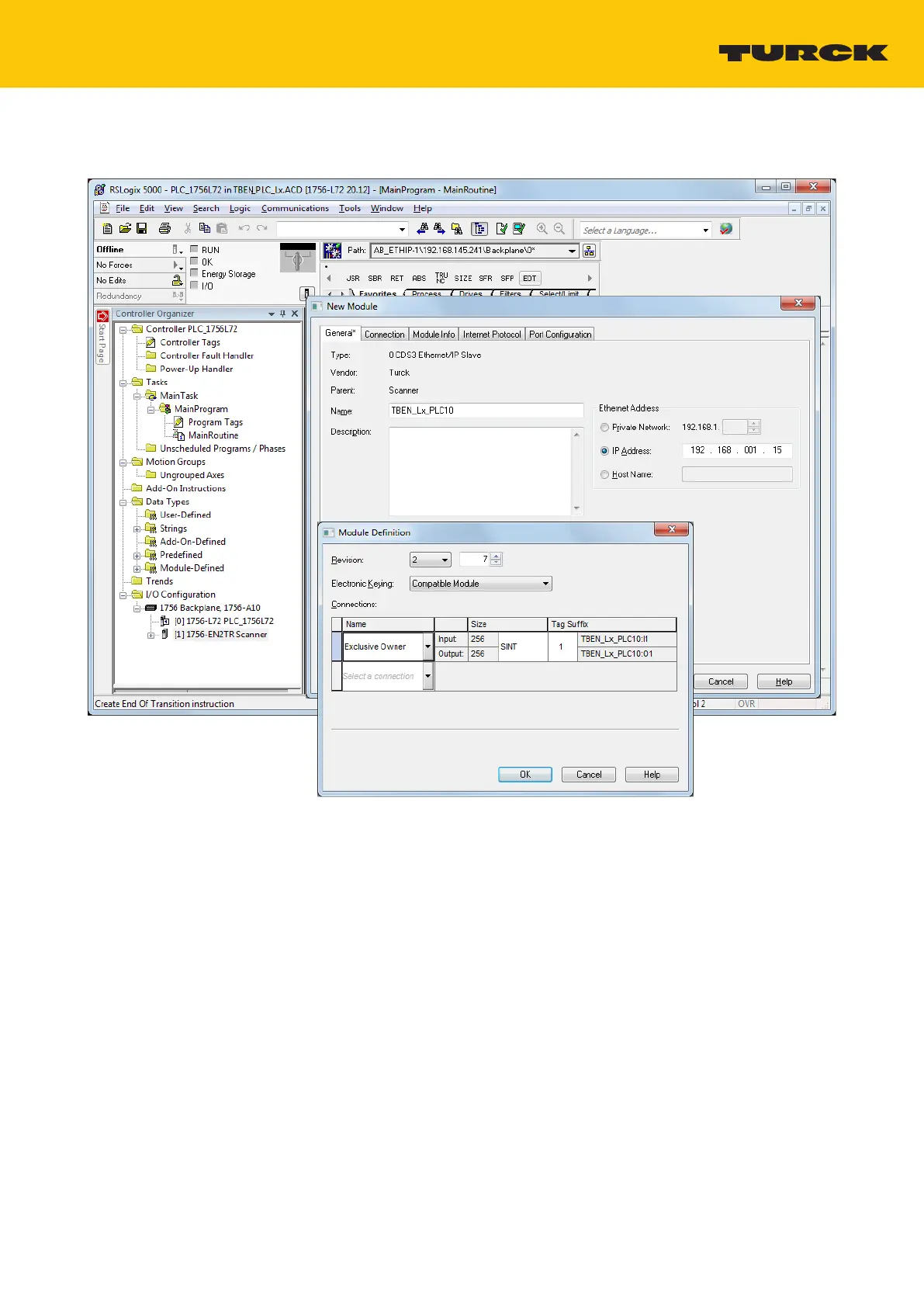Click the SIZE instruction icon
This screenshot has height=1307, width=924.
click(x=463, y=278)
